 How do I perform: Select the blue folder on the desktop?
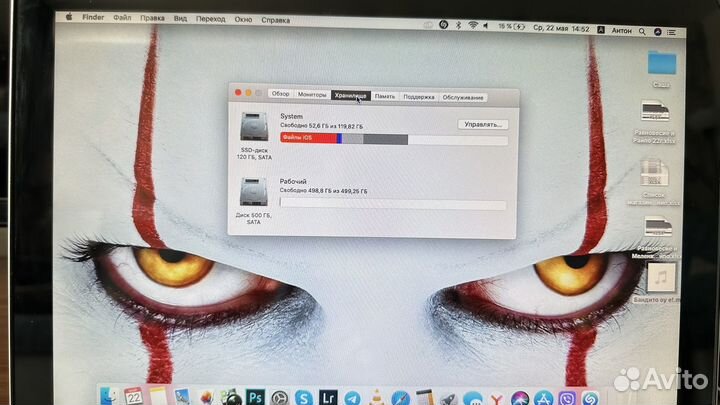(662, 62)
